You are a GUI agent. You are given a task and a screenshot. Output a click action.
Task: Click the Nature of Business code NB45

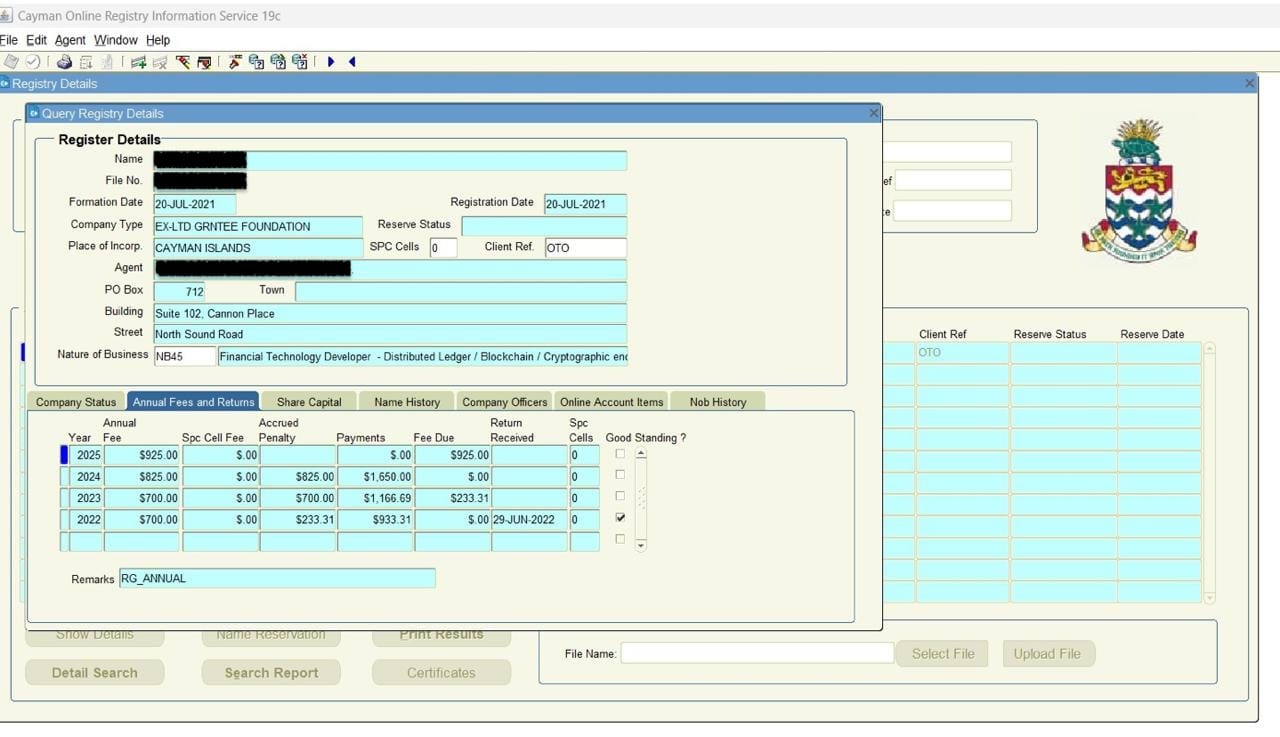pos(184,356)
